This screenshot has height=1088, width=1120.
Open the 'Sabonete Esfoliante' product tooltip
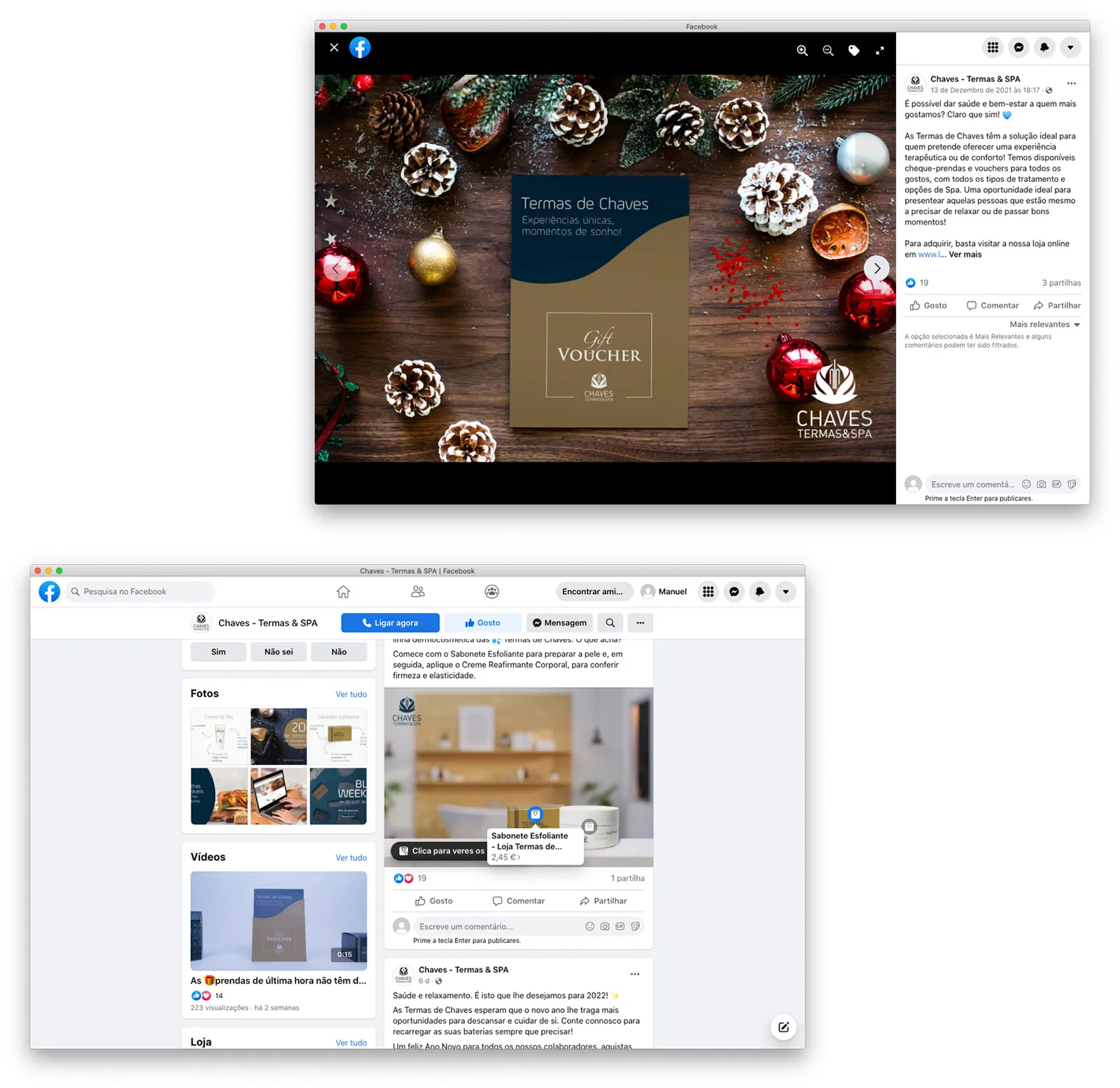point(535,847)
